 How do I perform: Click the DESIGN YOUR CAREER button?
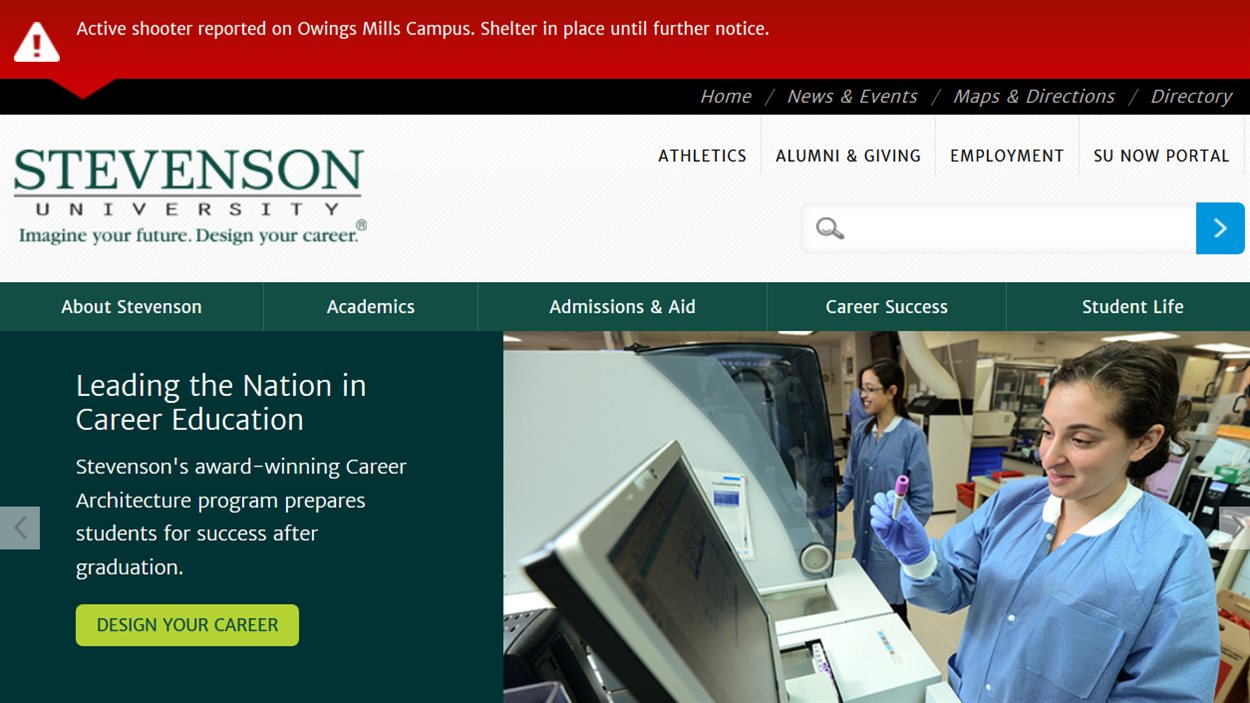(x=187, y=624)
